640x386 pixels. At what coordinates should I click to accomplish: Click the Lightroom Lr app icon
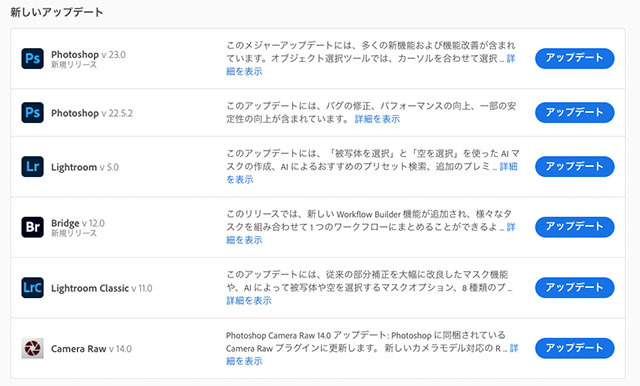(33, 166)
